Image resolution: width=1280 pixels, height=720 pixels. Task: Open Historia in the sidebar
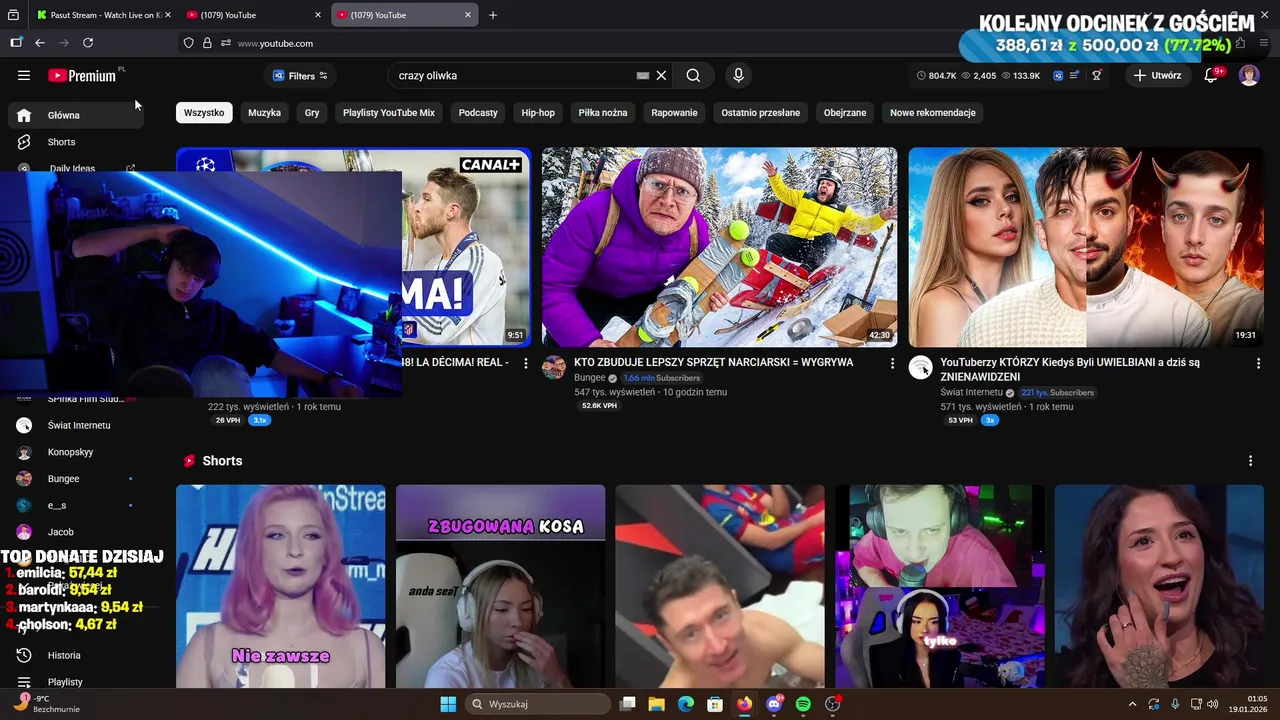pyautogui.click(x=76, y=655)
